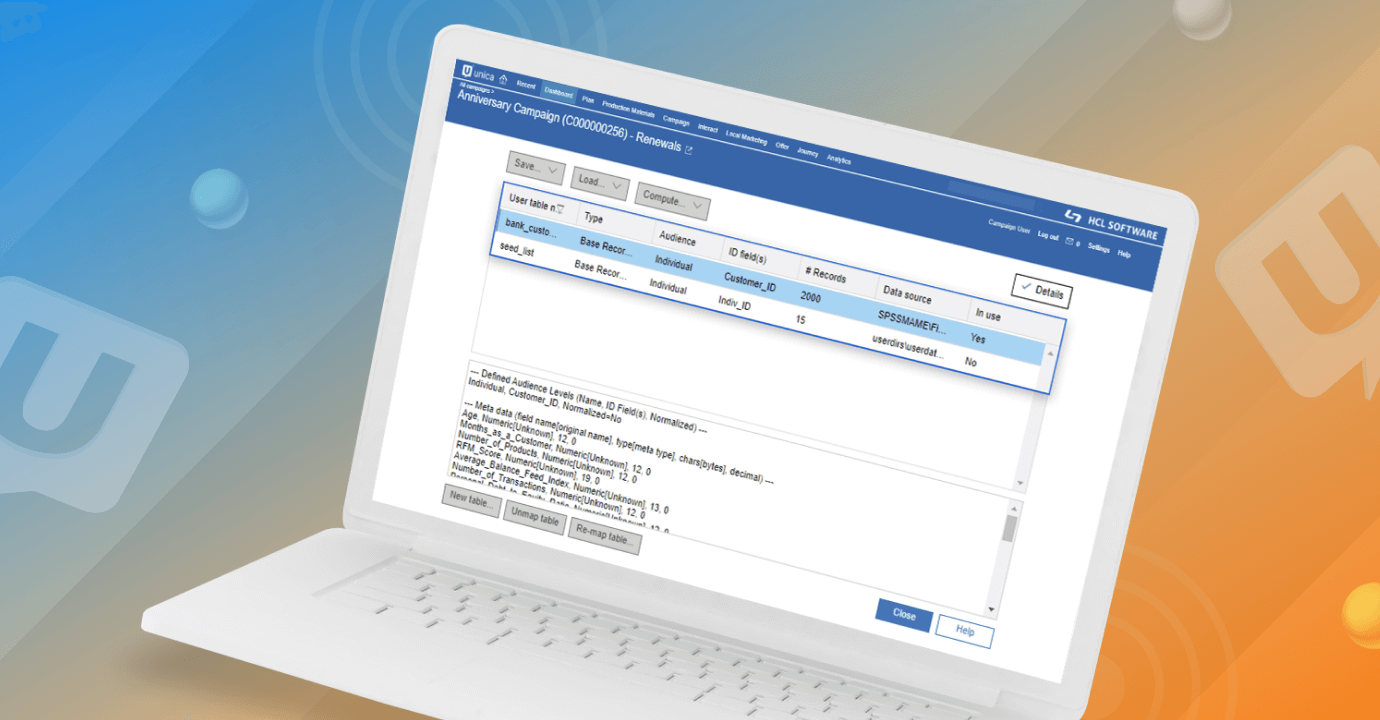Viewport: 1380px width, 720px height.
Task: Toggle the Details checkbox button
Action: 1042,292
